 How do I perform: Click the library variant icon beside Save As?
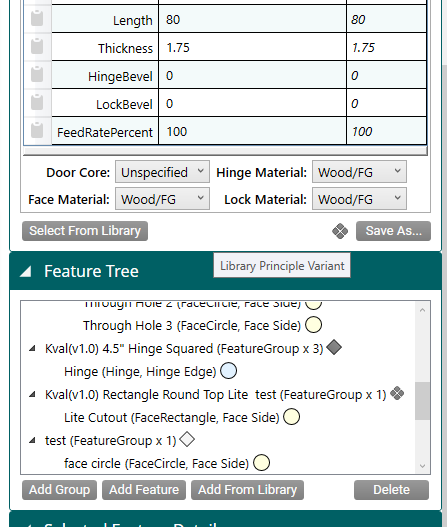(x=340, y=231)
